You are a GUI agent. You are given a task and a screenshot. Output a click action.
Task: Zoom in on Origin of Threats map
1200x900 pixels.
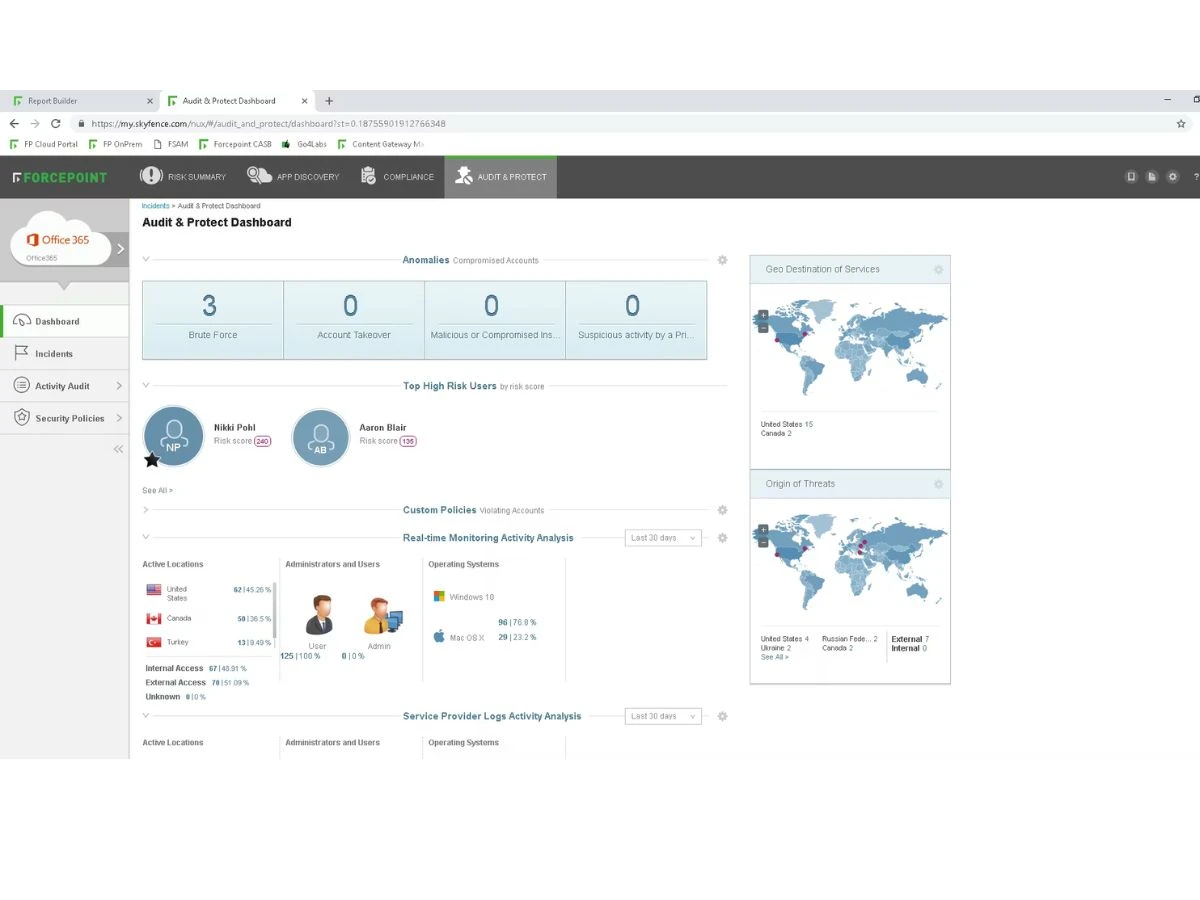763,529
